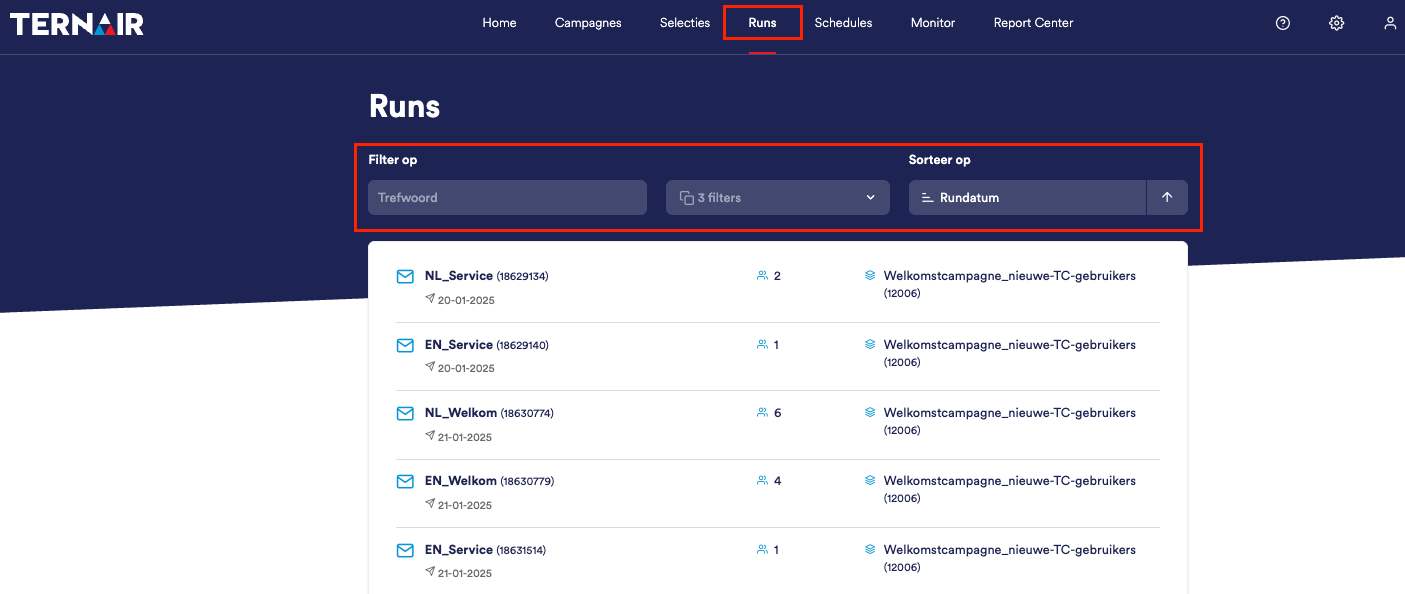Open the help question mark icon
1405x594 pixels.
pos(1283,23)
